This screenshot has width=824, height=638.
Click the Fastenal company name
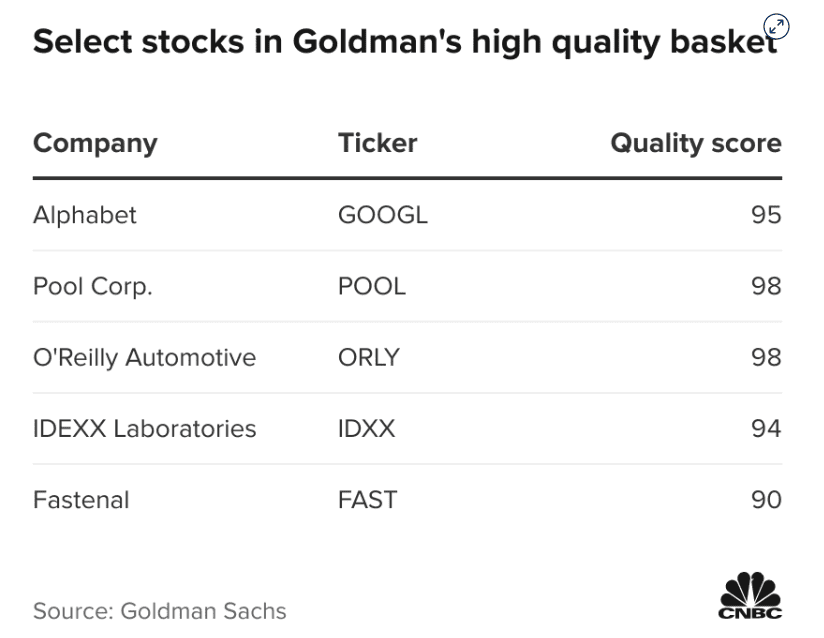(x=81, y=499)
